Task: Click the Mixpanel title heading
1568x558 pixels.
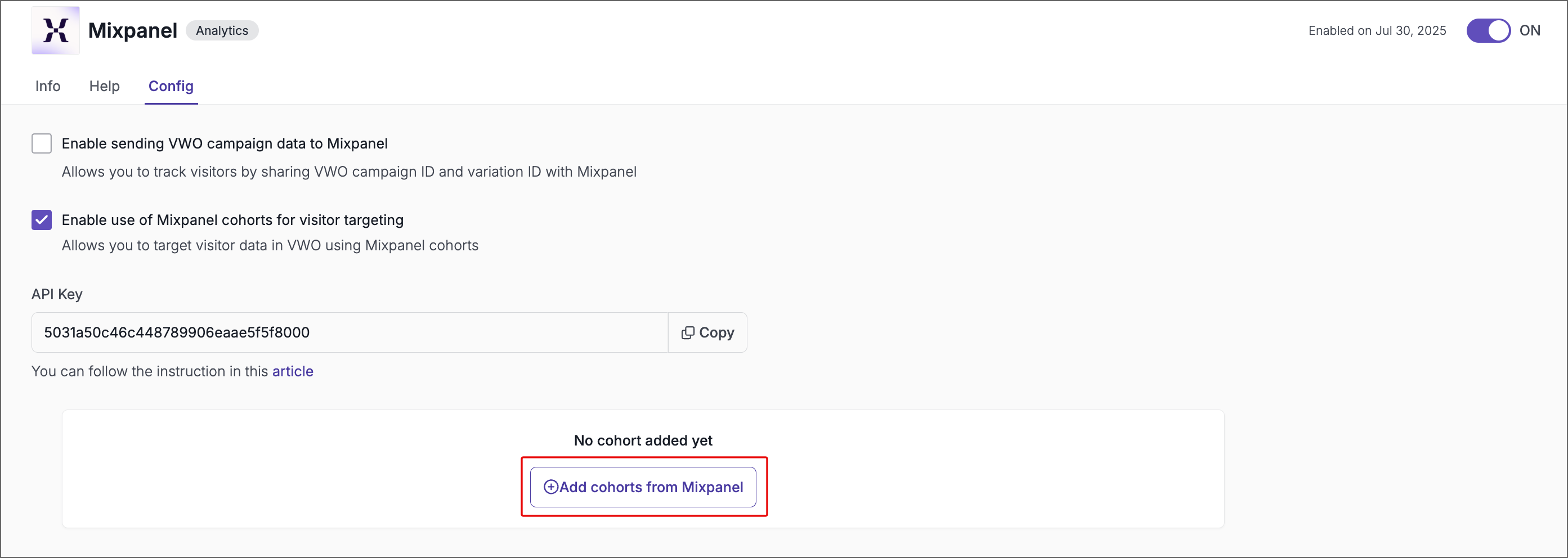Action: point(133,30)
